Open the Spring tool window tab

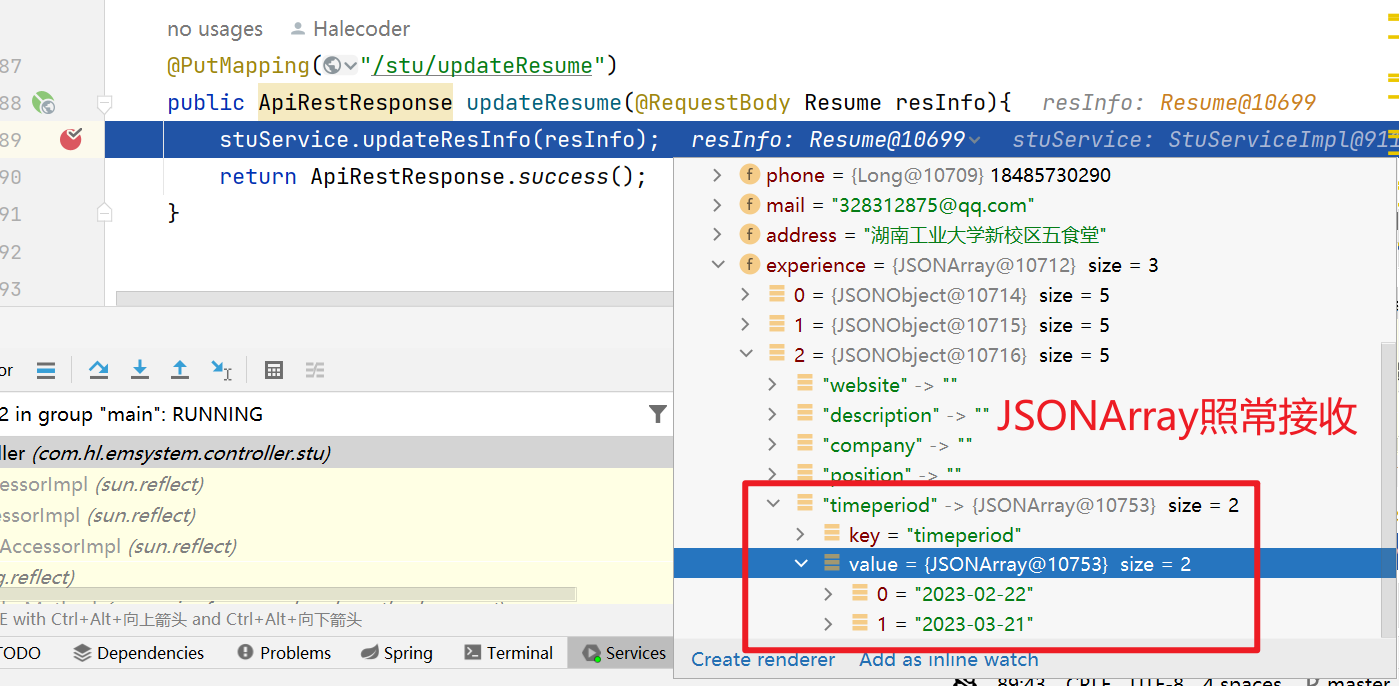click(396, 653)
